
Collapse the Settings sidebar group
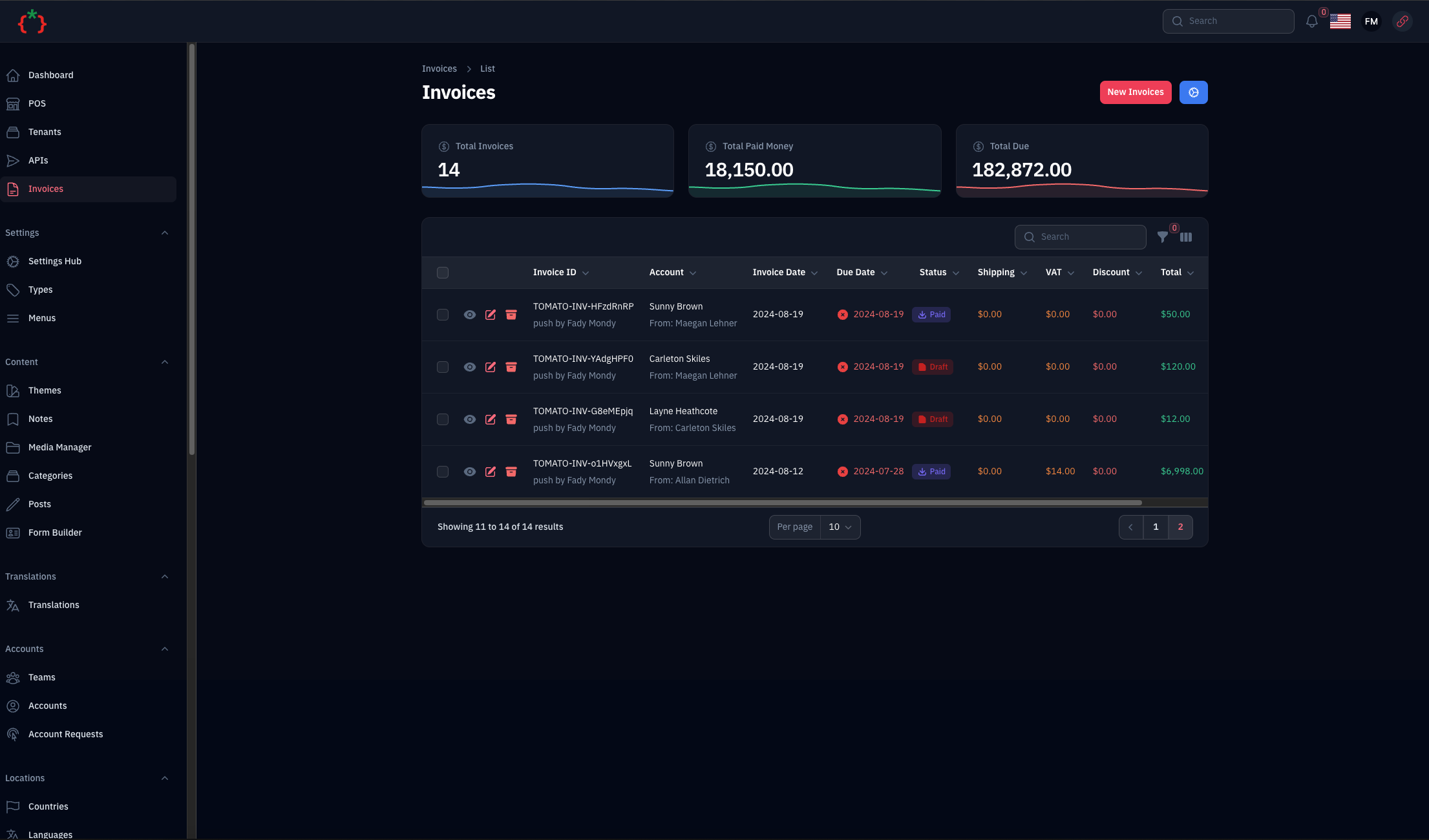coord(165,233)
